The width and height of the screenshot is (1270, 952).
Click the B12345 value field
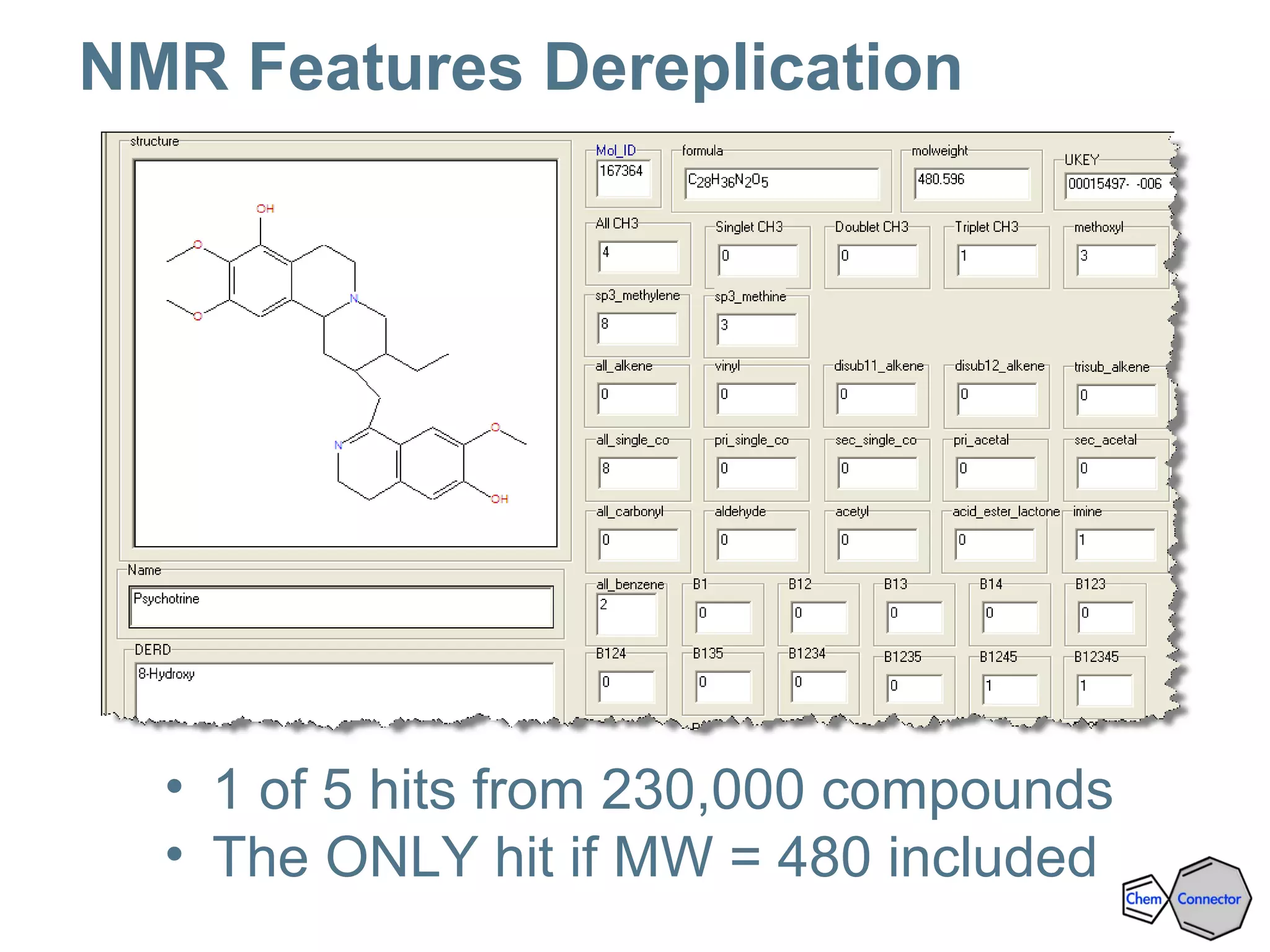pos(1105,689)
